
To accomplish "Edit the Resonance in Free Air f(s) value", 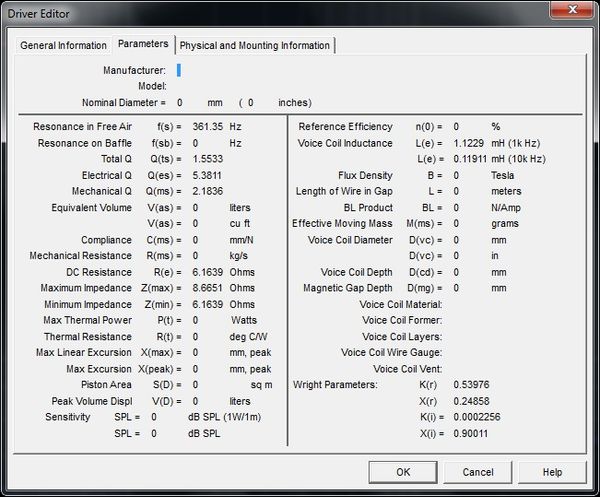I will tap(208, 127).
